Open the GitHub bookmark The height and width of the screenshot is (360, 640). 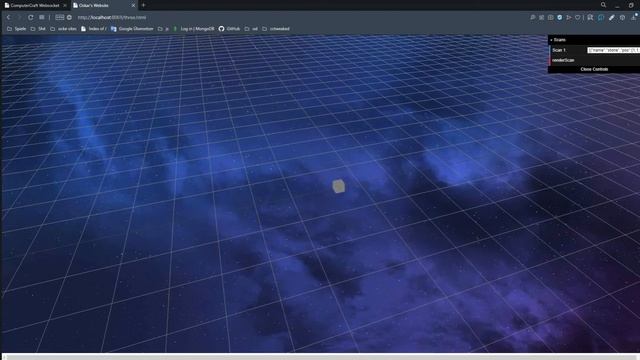tap(229, 29)
